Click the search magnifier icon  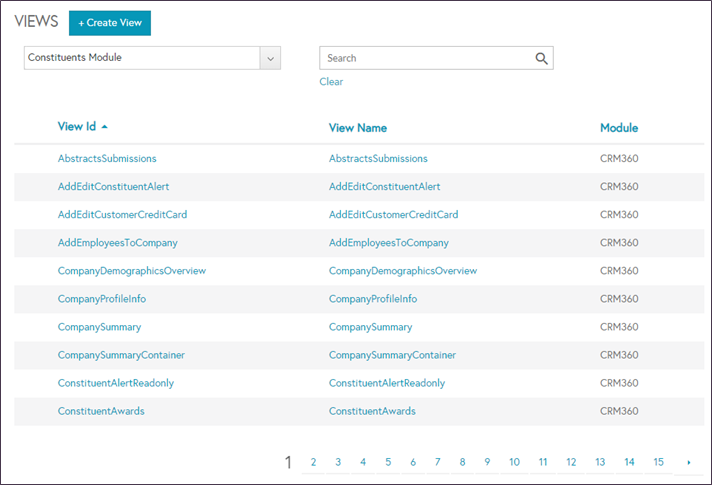[541, 58]
